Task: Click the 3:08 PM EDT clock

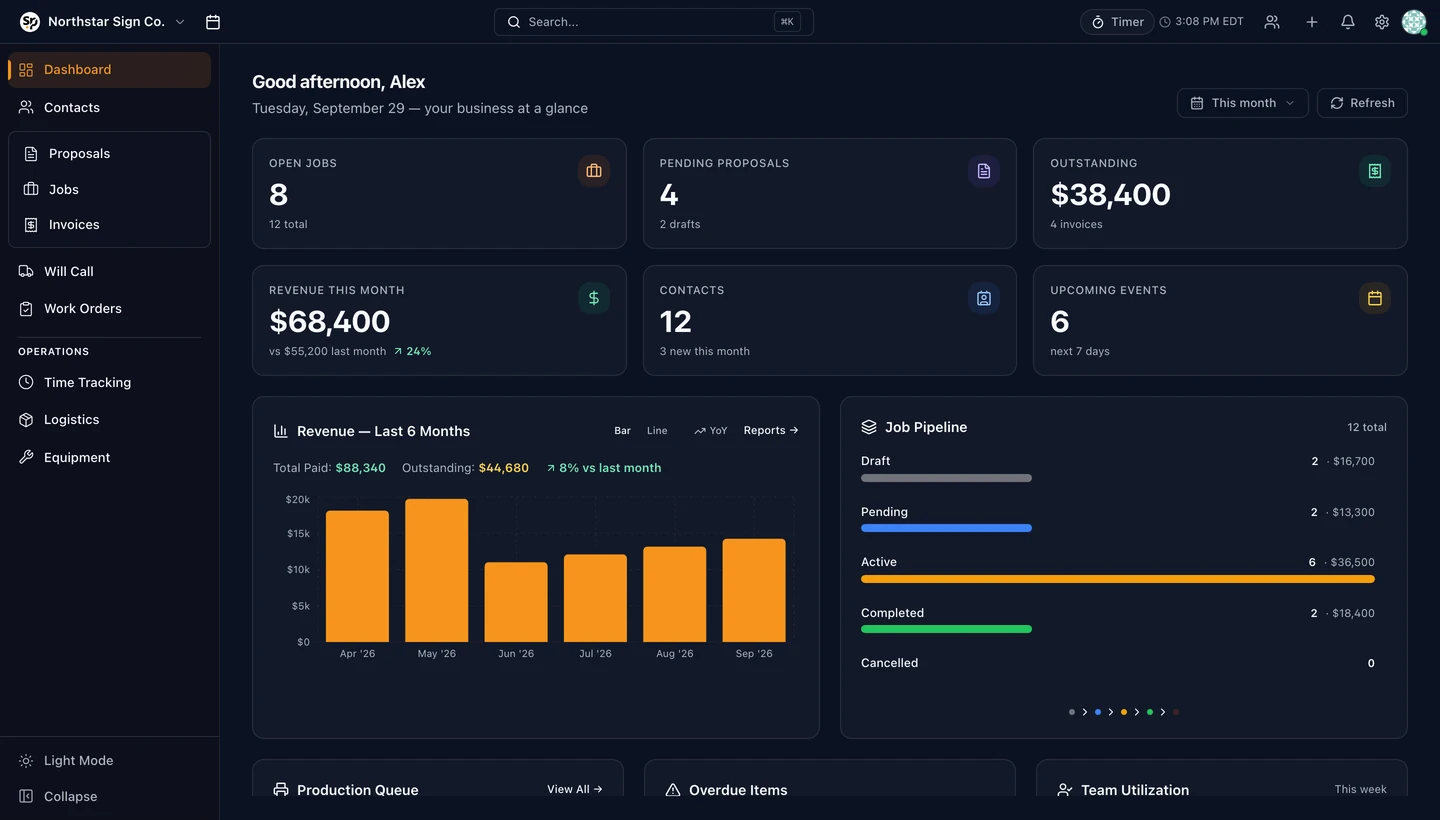Action: click(1202, 22)
